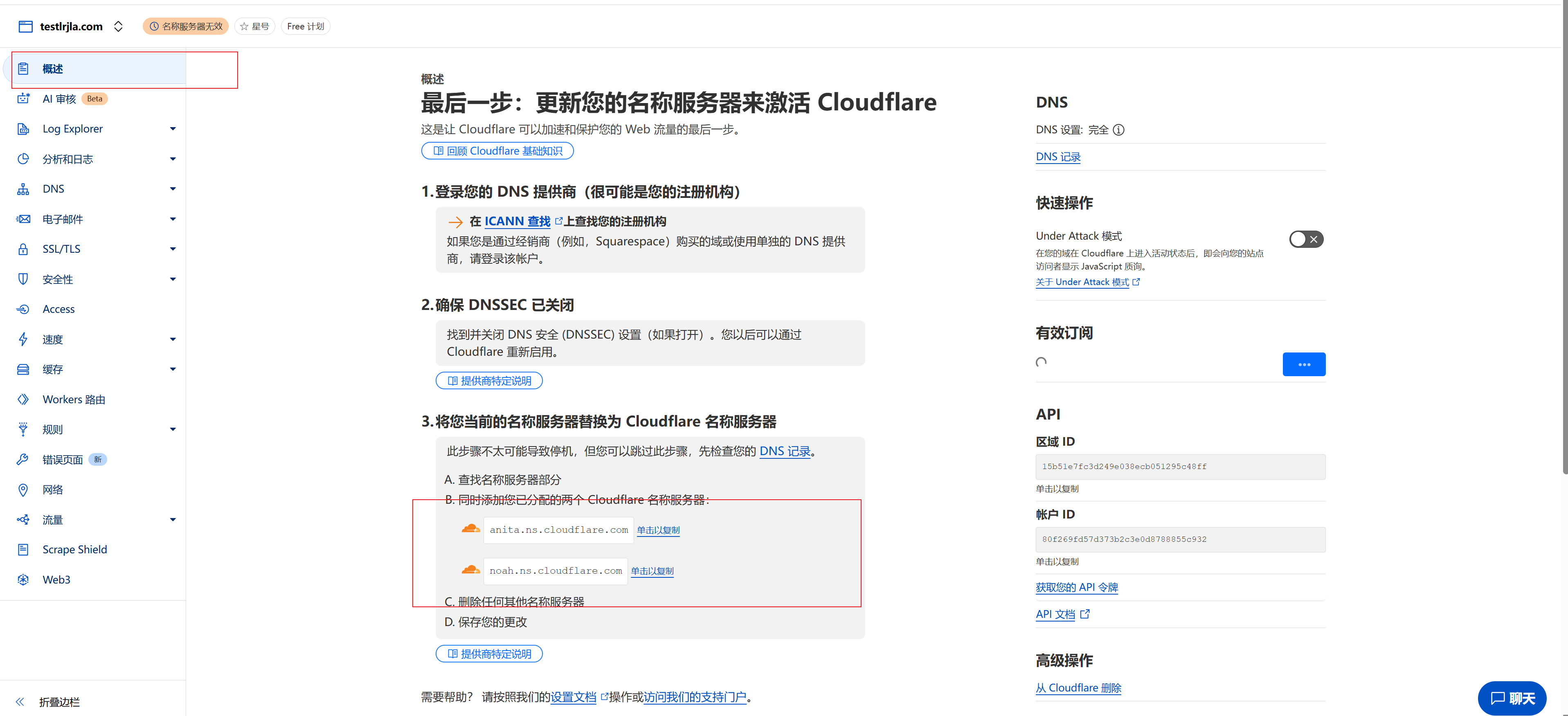
Task: Click the DNS 设置 info icon
Action: pyautogui.click(x=1119, y=130)
